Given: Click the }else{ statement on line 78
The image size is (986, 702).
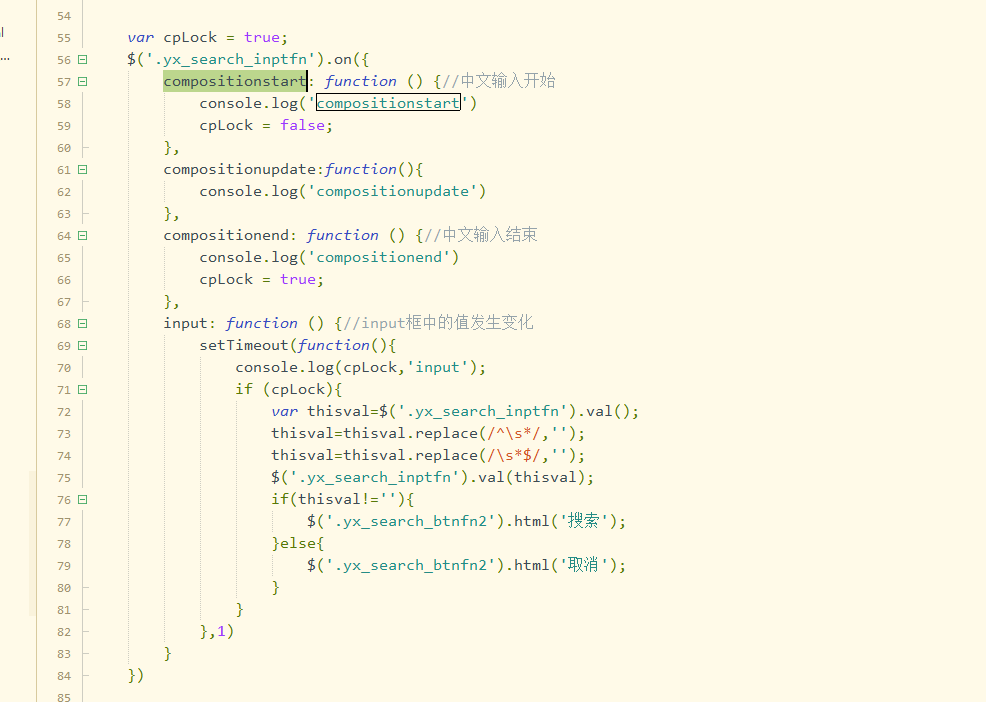Looking at the screenshot, I should [x=298, y=544].
